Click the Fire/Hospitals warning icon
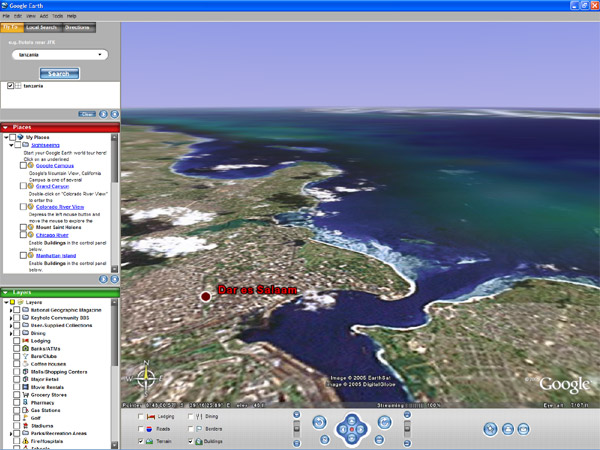 click(25, 441)
